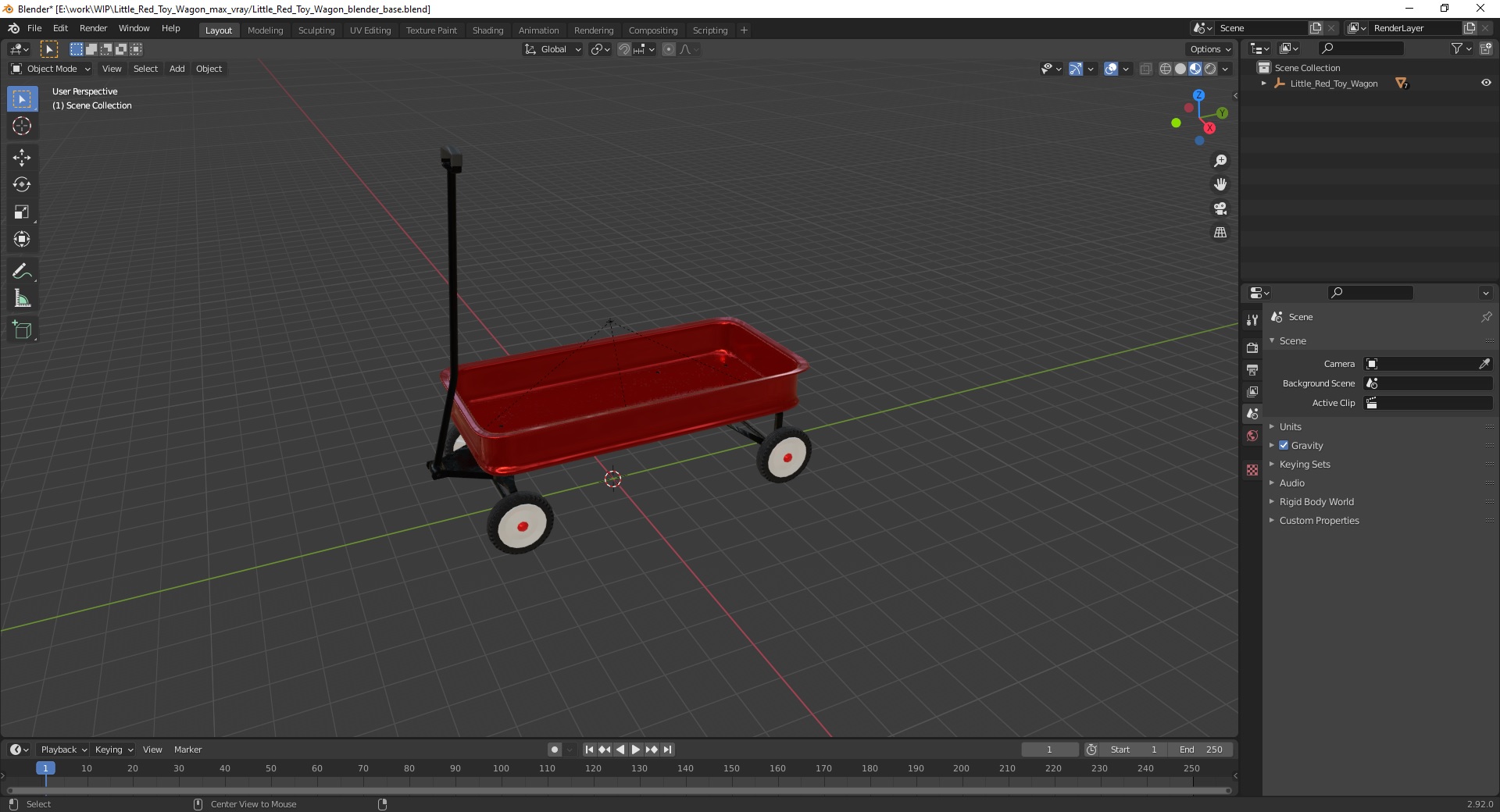This screenshot has height=812, width=1500.
Task: Open the File menu
Action: tap(34, 28)
